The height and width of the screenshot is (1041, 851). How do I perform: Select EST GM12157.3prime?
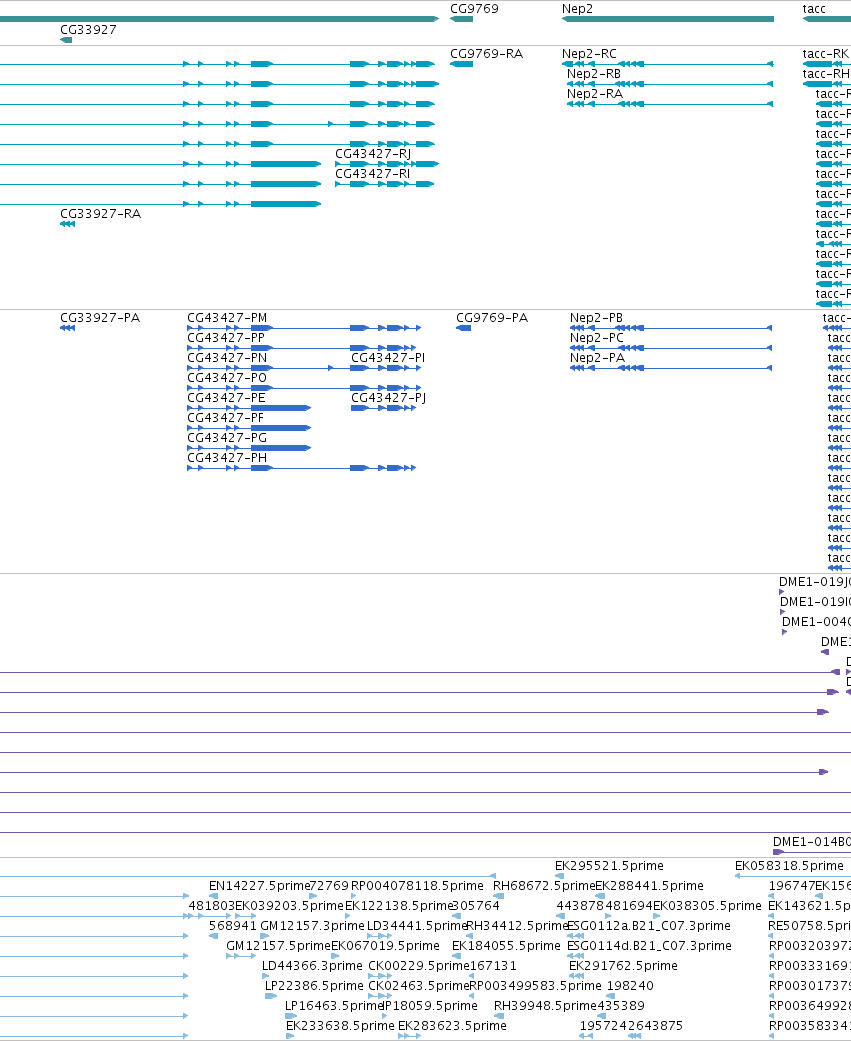tap(313, 925)
